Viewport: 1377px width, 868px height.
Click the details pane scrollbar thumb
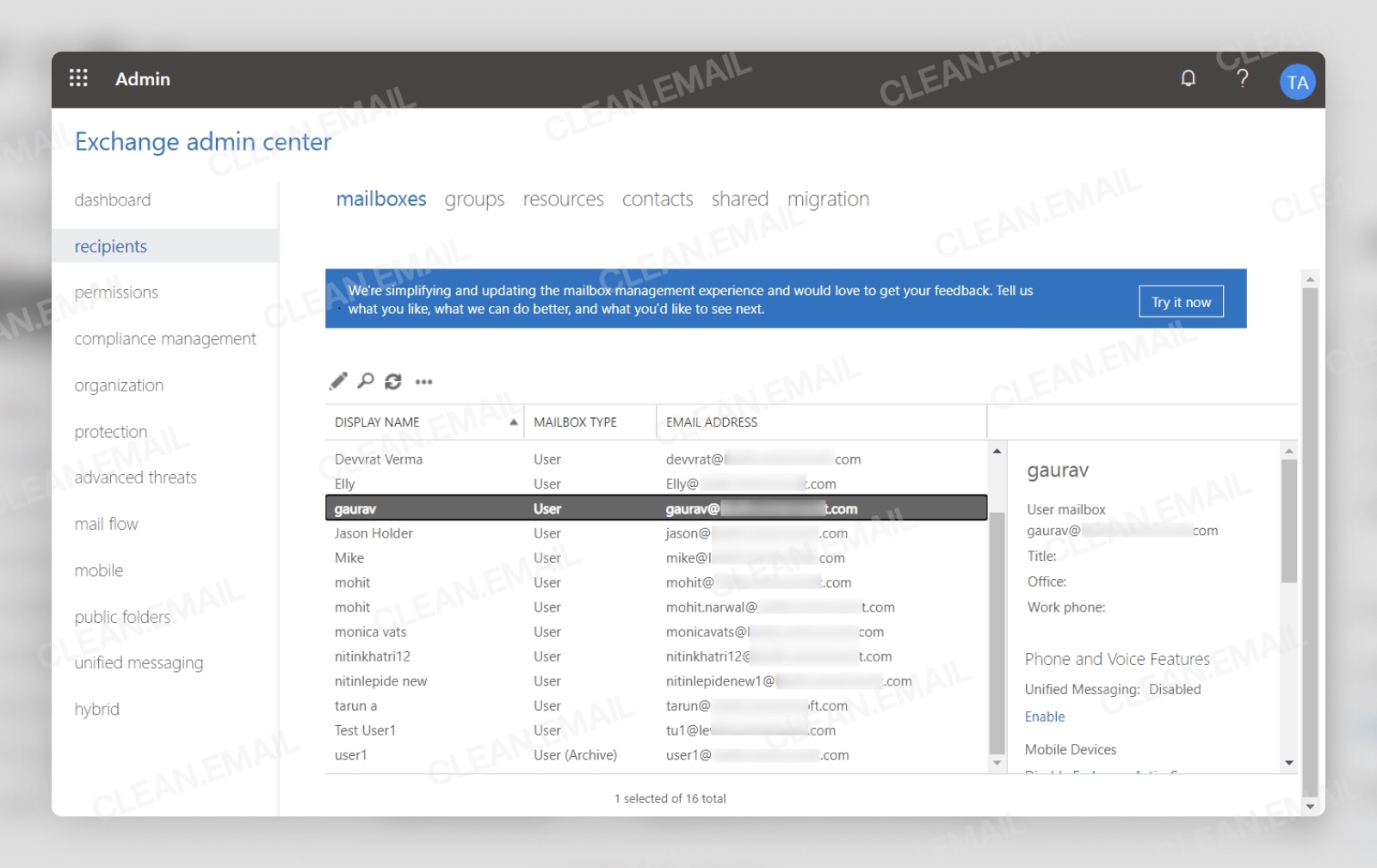pyautogui.click(x=1288, y=520)
